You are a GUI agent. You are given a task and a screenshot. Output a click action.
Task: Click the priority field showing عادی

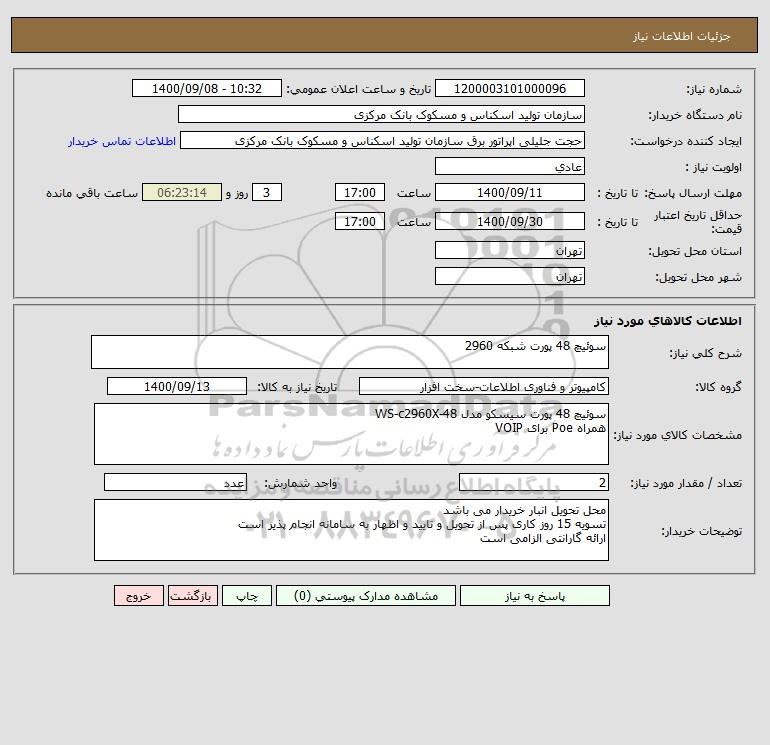510,166
